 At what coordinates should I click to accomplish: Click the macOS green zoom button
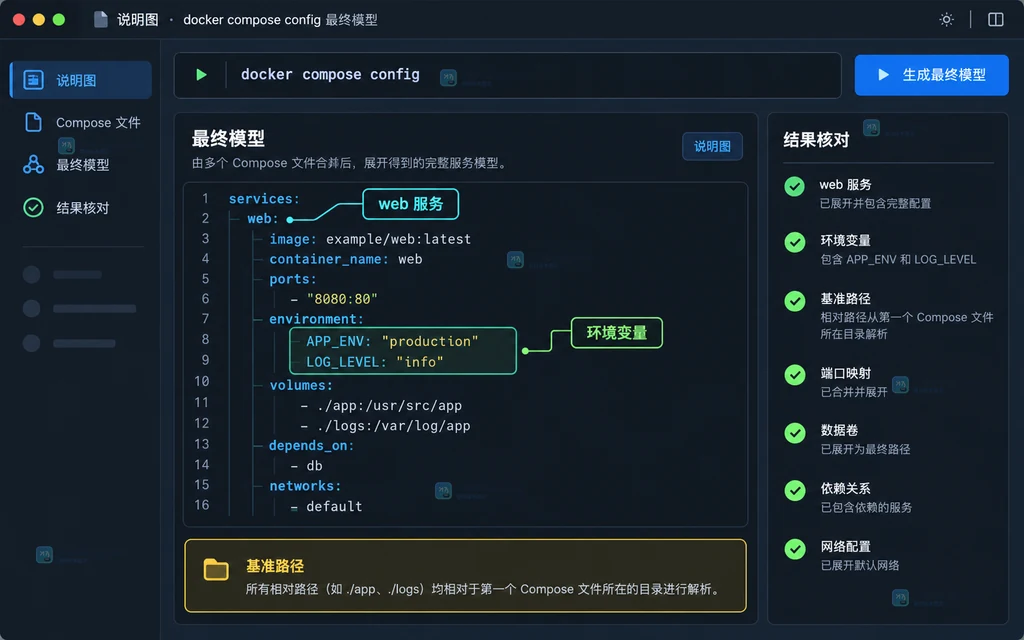(59, 20)
